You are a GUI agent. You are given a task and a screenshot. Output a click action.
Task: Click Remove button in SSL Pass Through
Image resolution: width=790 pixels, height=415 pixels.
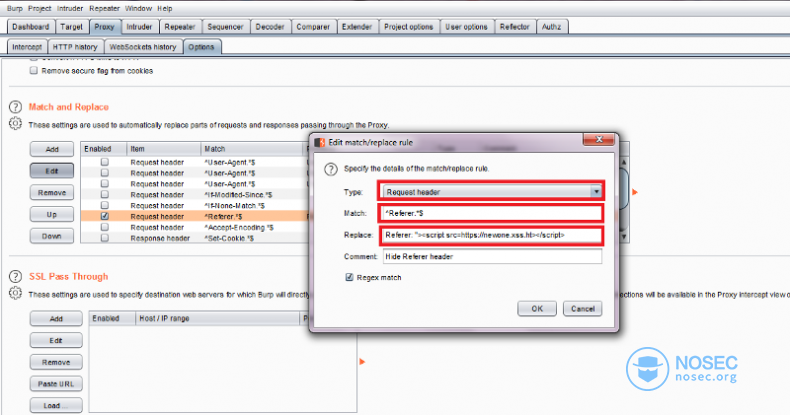point(56,362)
